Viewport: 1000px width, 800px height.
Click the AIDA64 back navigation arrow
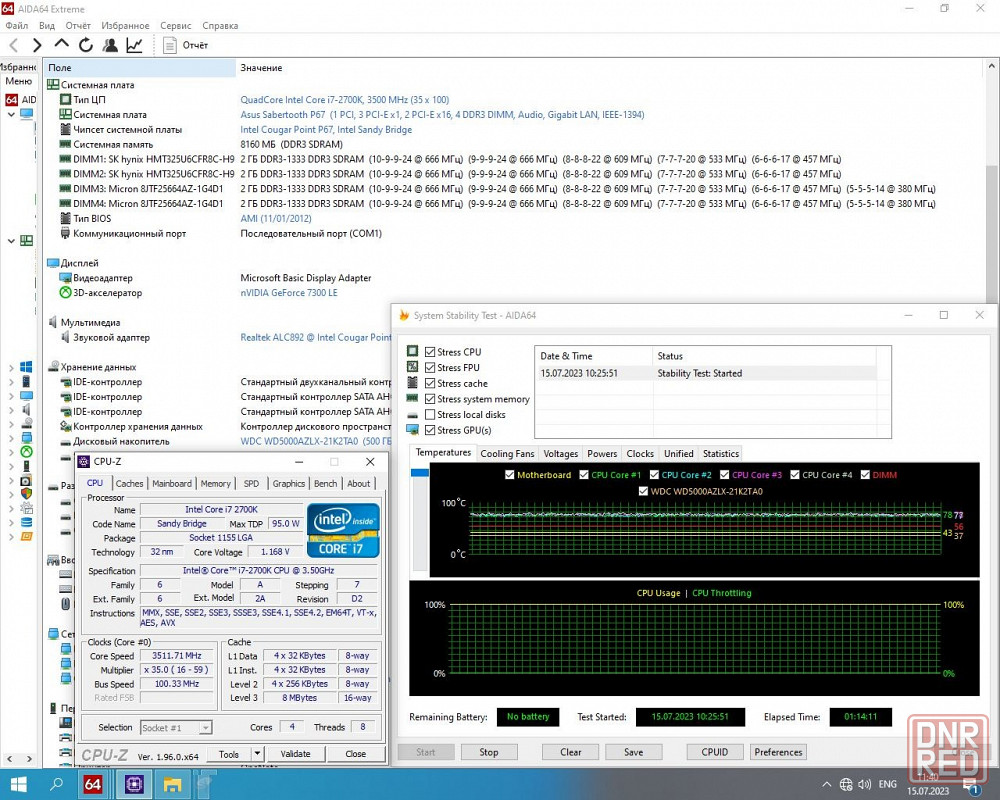pos(13,45)
